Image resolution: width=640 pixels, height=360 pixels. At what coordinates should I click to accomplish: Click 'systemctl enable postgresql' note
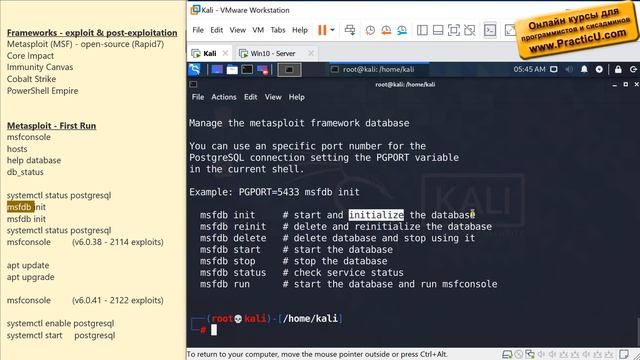tap(60, 323)
